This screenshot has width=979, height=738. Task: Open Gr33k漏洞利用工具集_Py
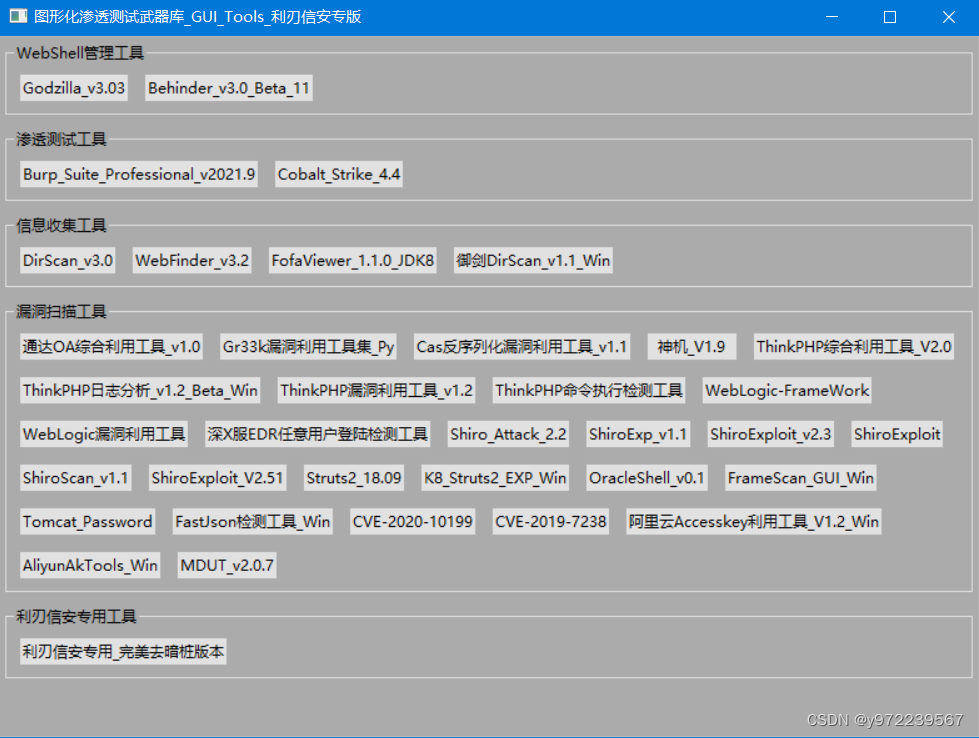tap(308, 347)
